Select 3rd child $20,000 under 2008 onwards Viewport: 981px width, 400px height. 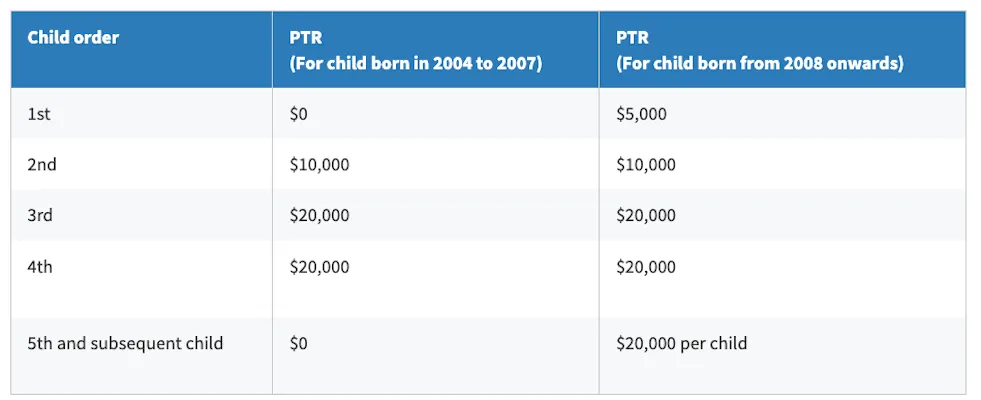click(x=646, y=215)
